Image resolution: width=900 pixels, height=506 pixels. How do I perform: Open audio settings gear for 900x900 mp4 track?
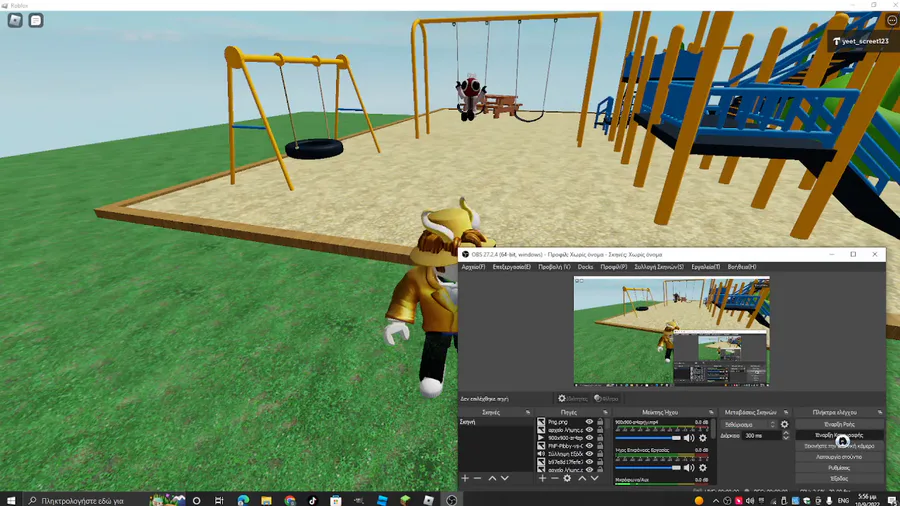tap(703, 438)
